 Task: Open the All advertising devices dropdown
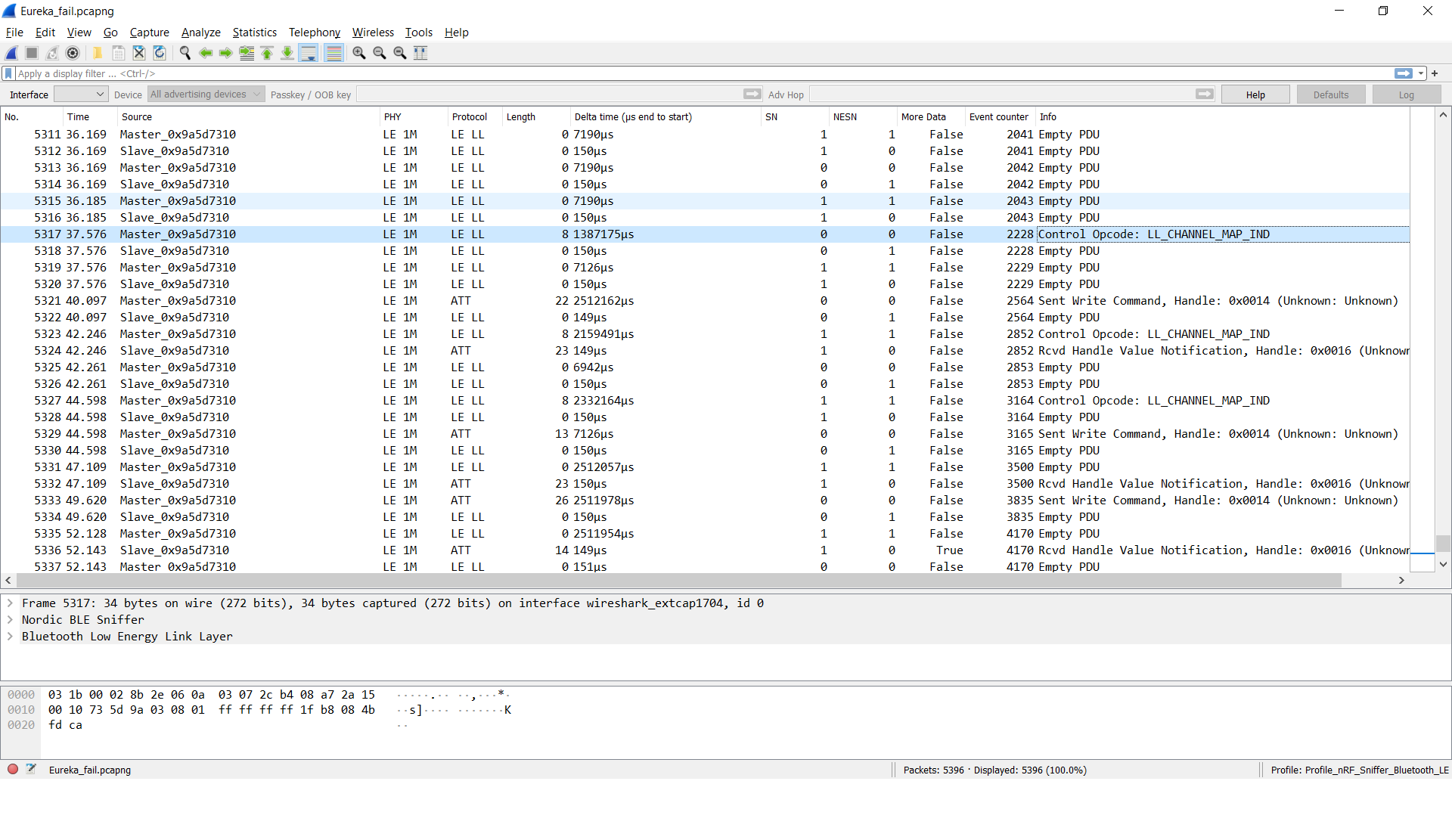[x=205, y=95]
